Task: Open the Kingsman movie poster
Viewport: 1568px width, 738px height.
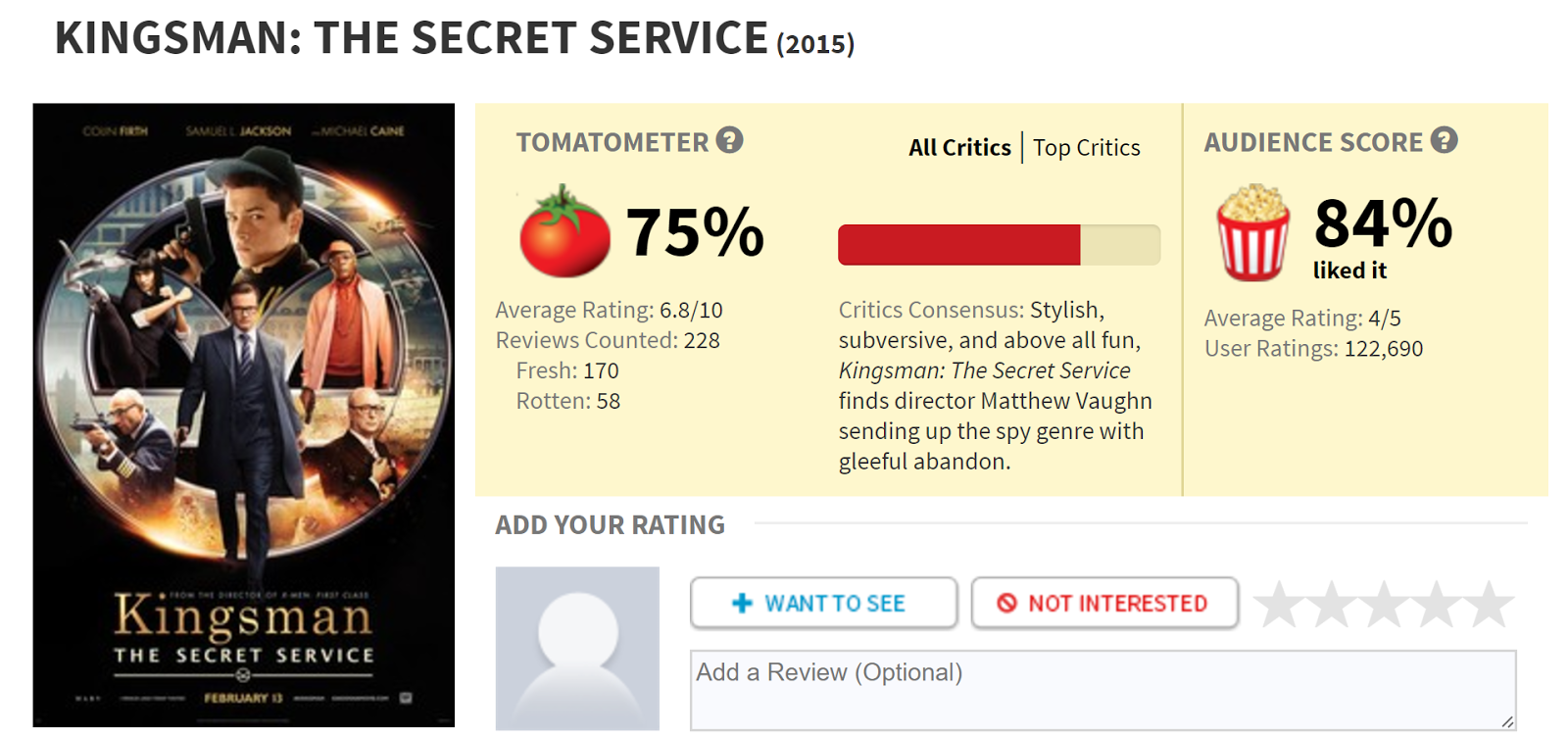Action: pos(243,415)
